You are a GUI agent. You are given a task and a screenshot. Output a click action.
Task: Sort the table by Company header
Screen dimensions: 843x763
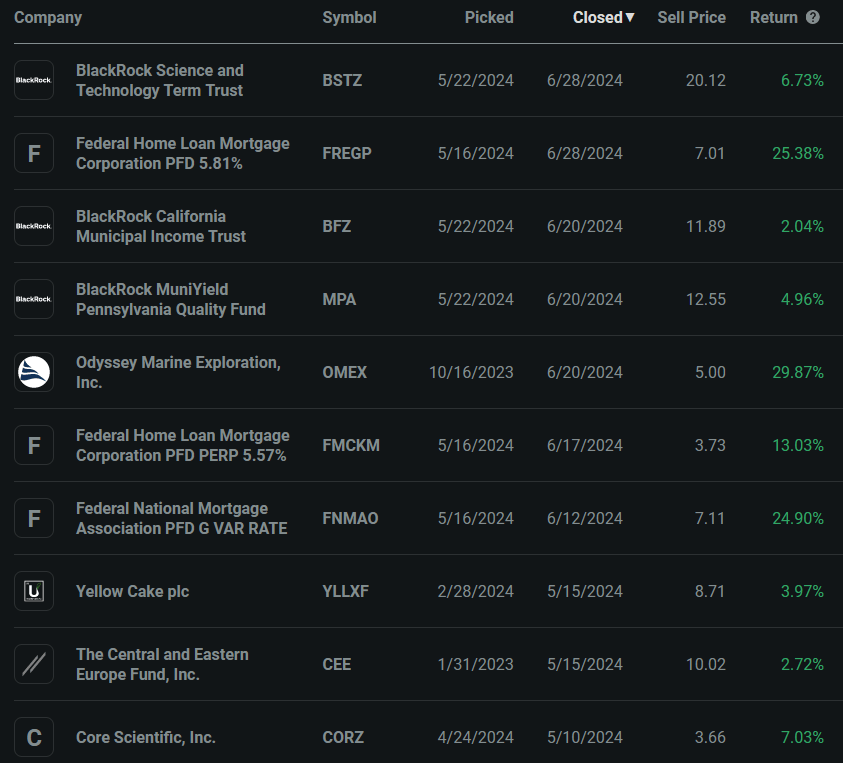click(48, 17)
